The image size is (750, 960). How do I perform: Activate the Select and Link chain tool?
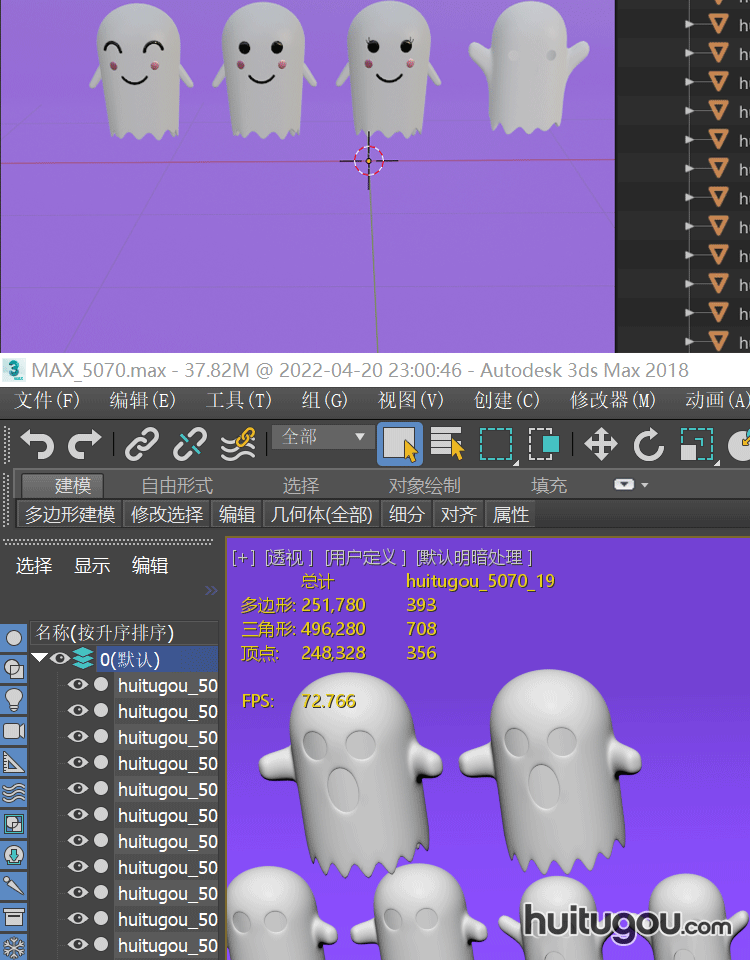[142, 443]
